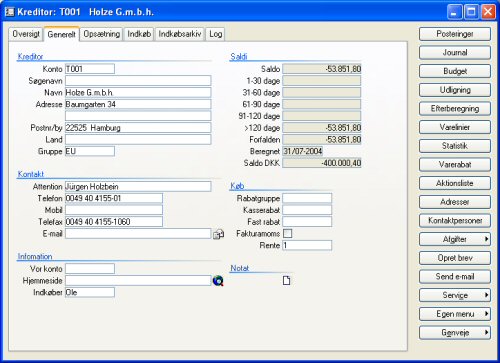The image size is (500, 363).
Task: Click the Opret brev button
Action: (455, 258)
